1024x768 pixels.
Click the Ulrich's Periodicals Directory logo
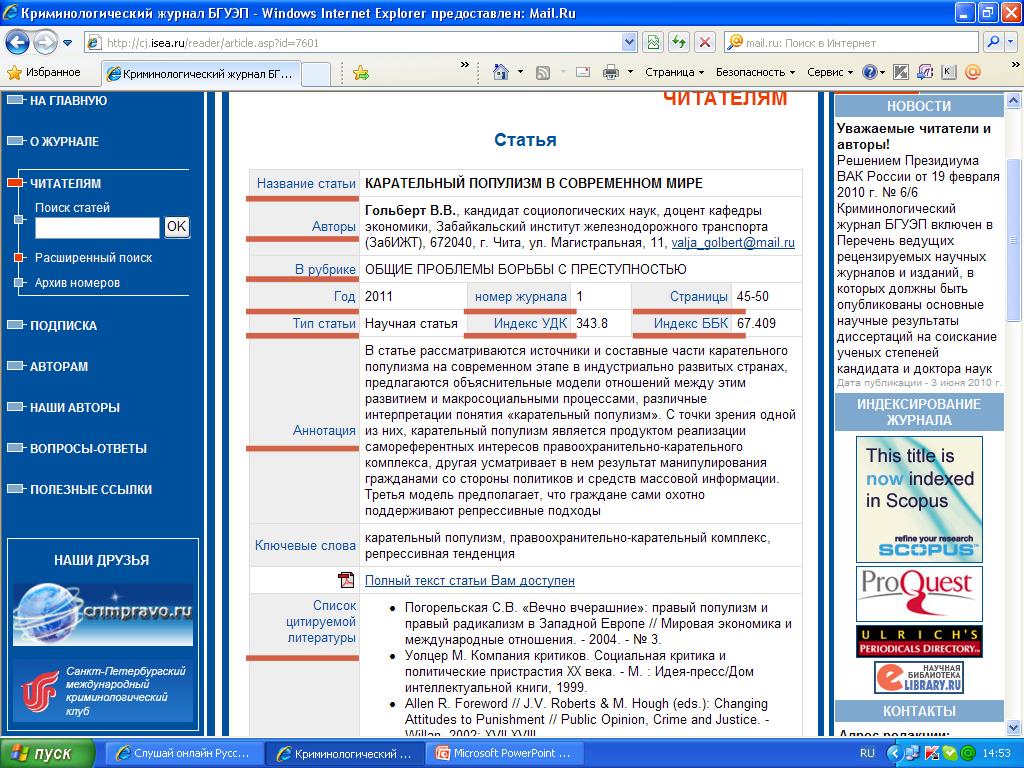click(x=919, y=641)
